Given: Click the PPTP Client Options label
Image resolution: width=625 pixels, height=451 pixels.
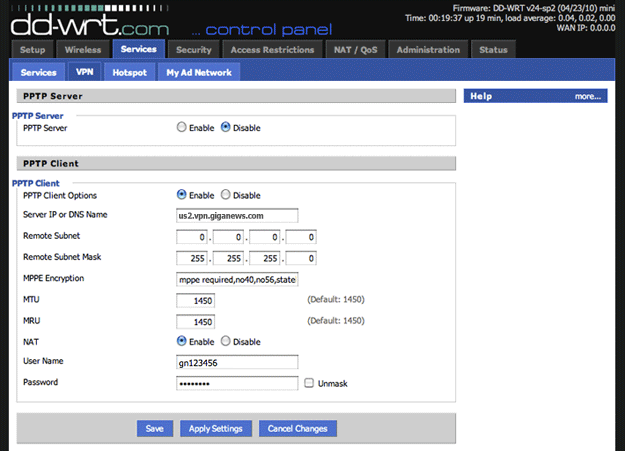Looking at the screenshot, I should pyautogui.click(x=60, y=195).
